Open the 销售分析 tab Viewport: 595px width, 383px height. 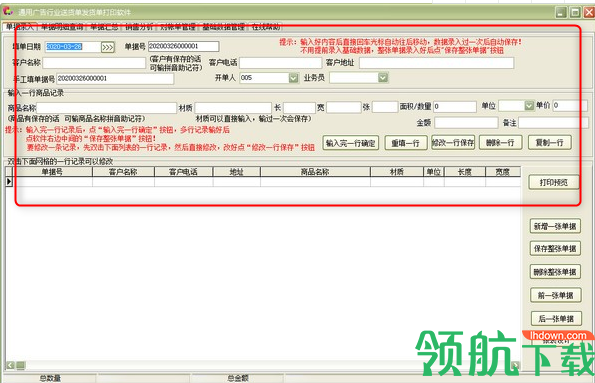[x=139, y=27]
